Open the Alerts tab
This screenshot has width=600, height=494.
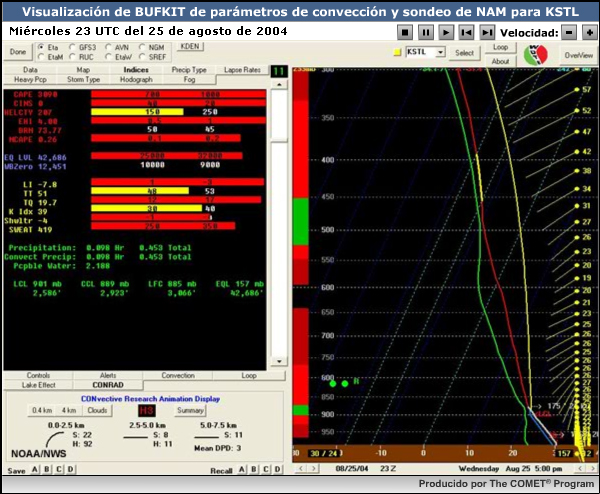(x=108, y=375)
